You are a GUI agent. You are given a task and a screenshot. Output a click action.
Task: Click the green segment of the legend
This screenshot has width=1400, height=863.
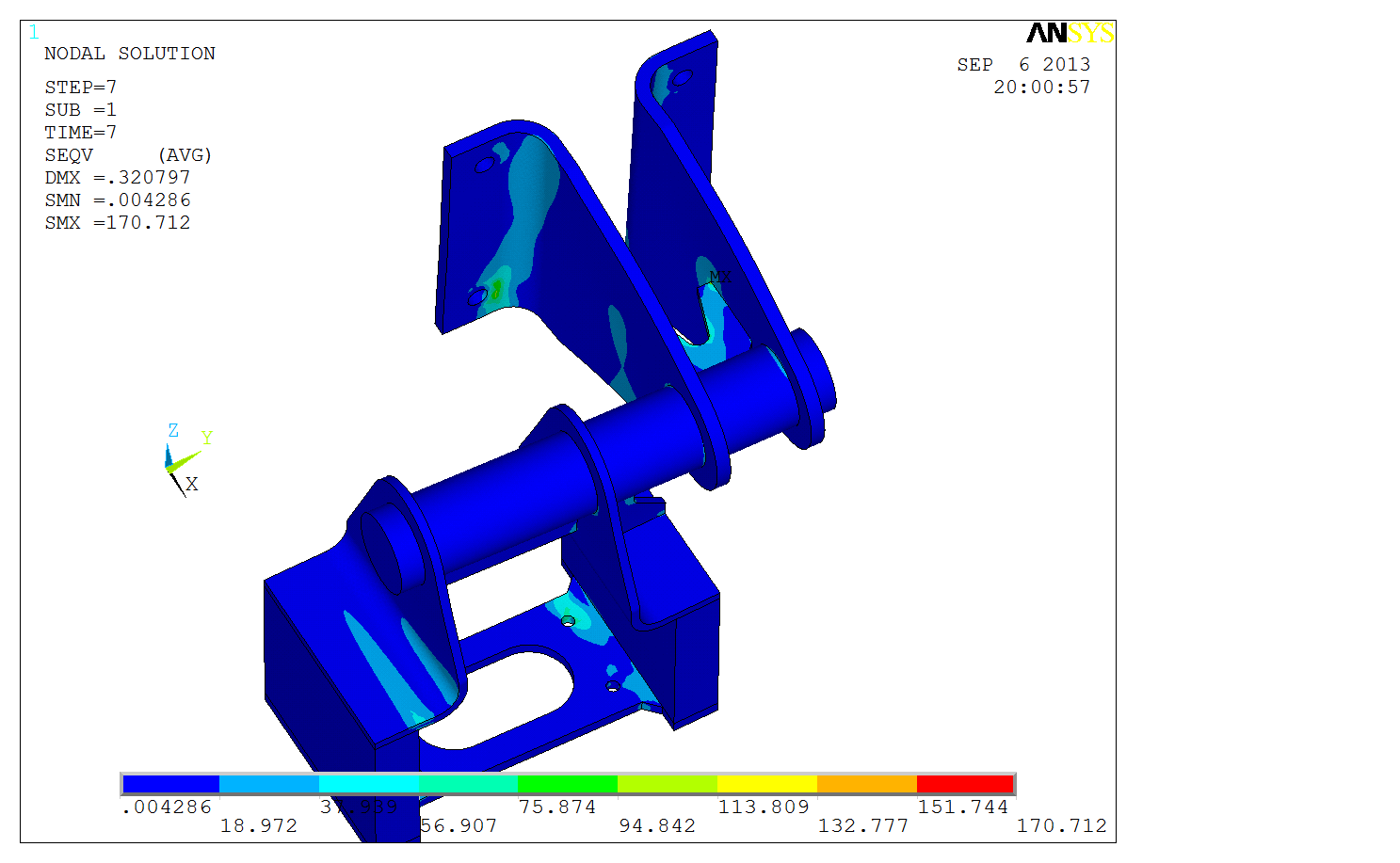[x=568, y=784]
